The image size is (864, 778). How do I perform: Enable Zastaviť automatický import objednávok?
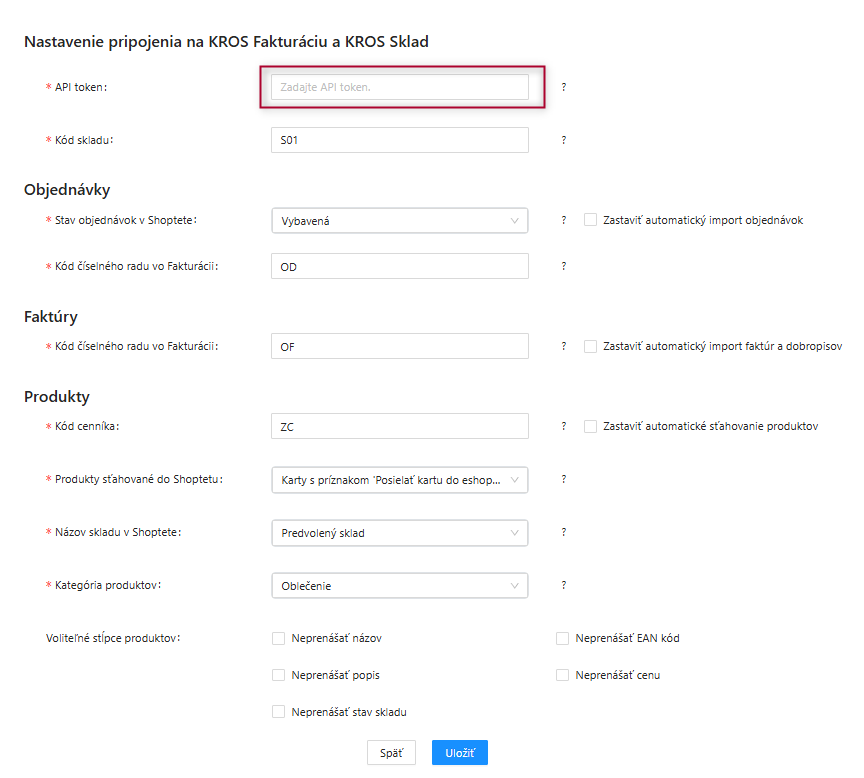590,220
